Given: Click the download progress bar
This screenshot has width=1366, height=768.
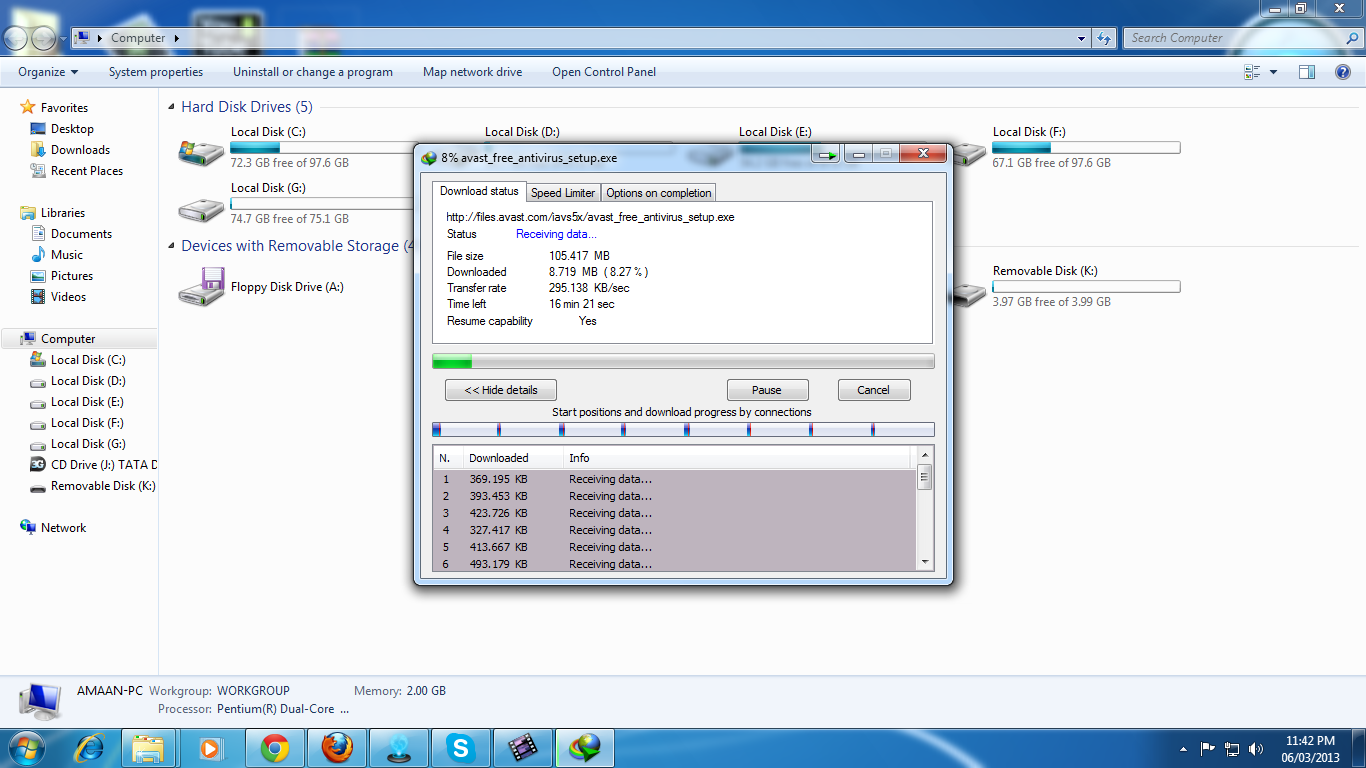Looking at the screenshot, I should (683, 361).
